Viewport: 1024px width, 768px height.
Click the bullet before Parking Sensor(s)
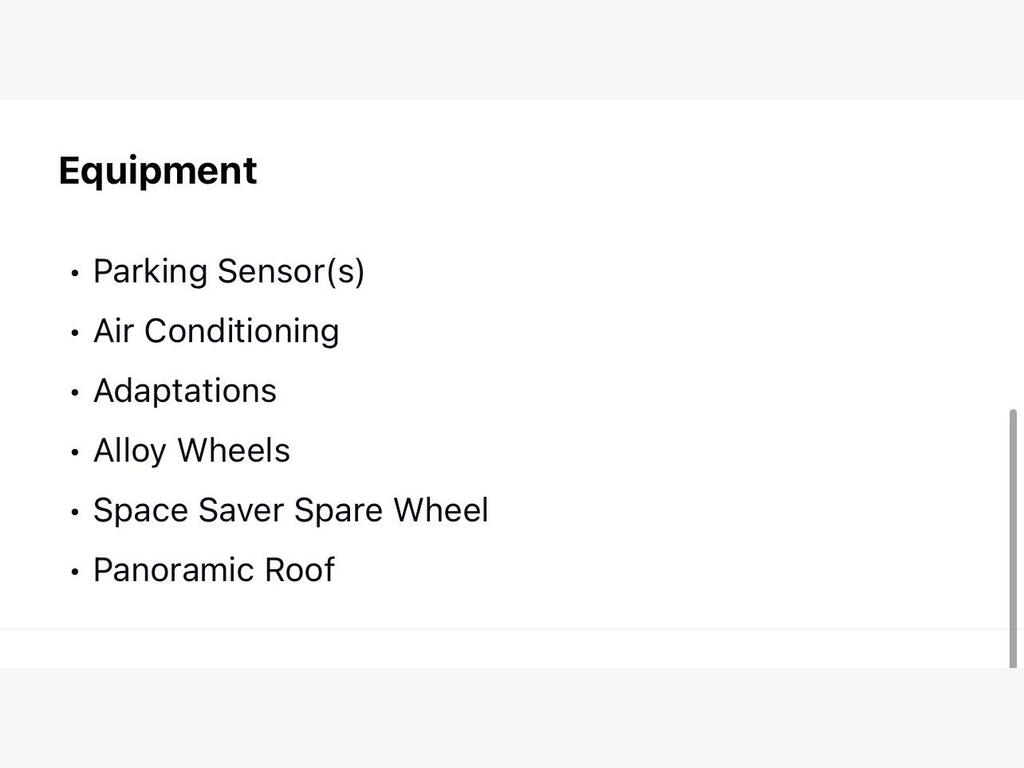74,273
